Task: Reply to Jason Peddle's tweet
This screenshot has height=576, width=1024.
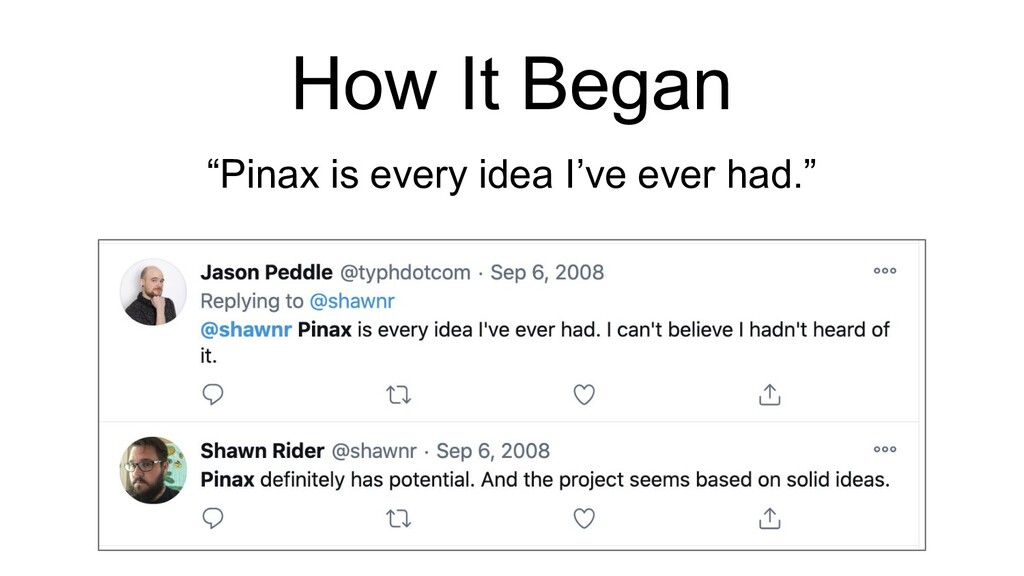Action: pyautogui.click(x=213, y=394)
